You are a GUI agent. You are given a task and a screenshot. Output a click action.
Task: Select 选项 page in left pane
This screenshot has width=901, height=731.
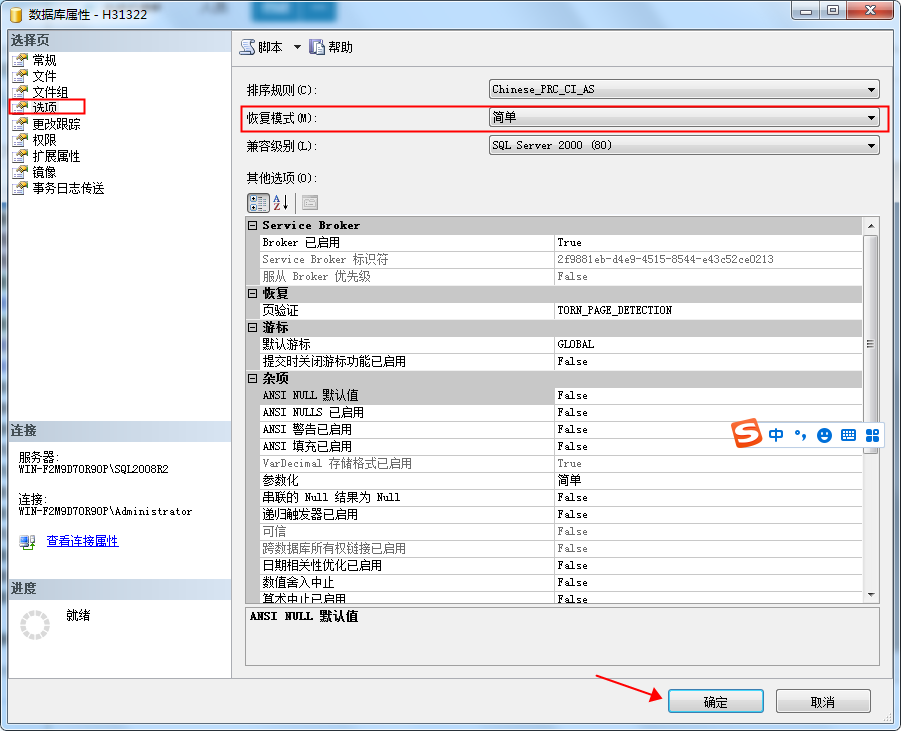pyautogui.click(x=45, y=107)
